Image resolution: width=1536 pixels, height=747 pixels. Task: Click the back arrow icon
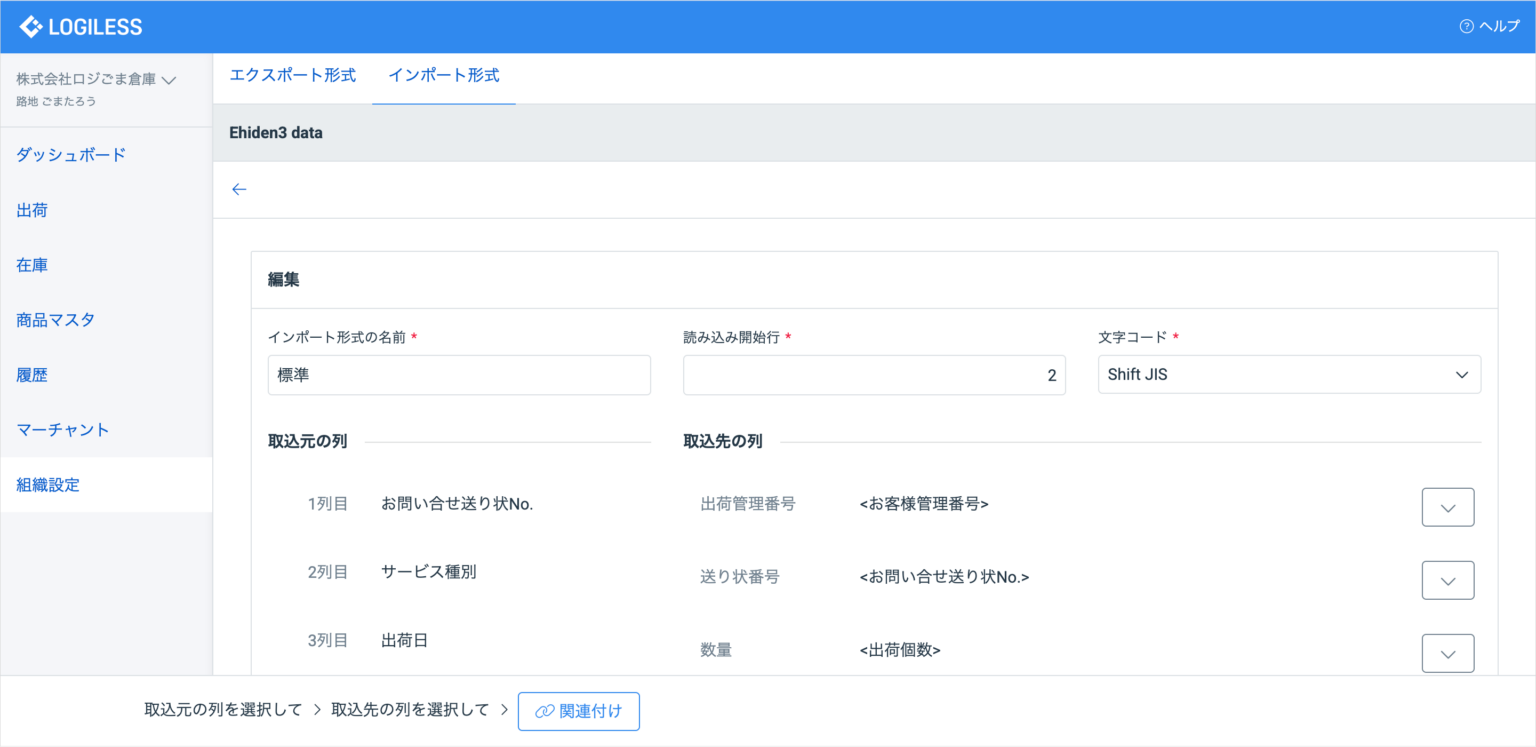tap(239, 190)
